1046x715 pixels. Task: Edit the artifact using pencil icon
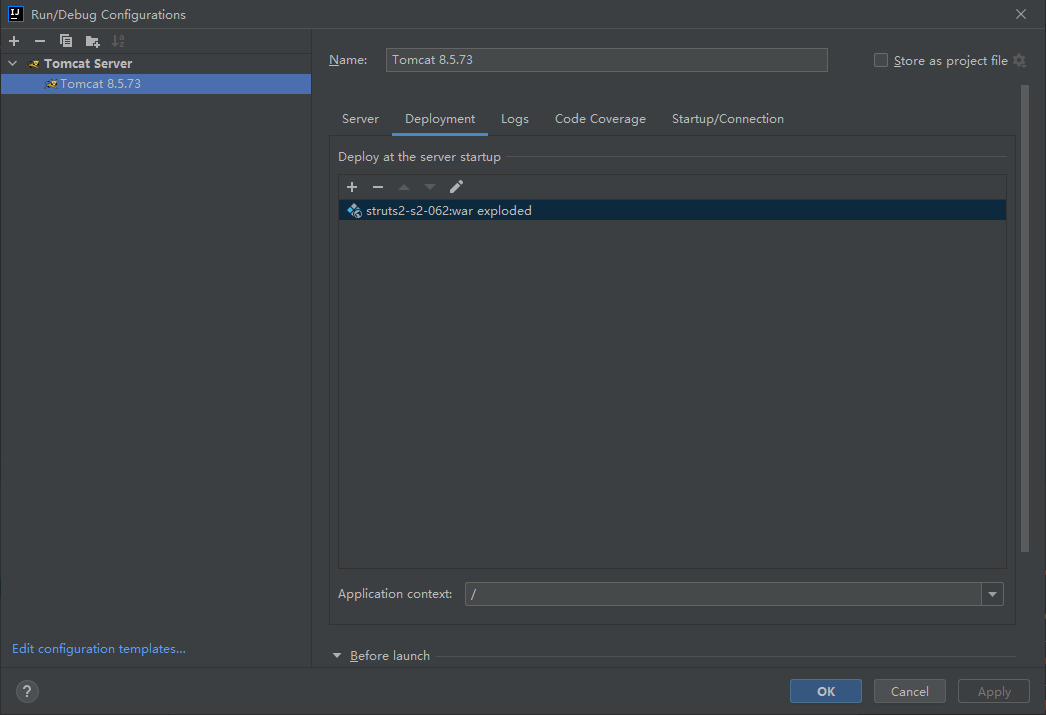(x=456, y=187)
